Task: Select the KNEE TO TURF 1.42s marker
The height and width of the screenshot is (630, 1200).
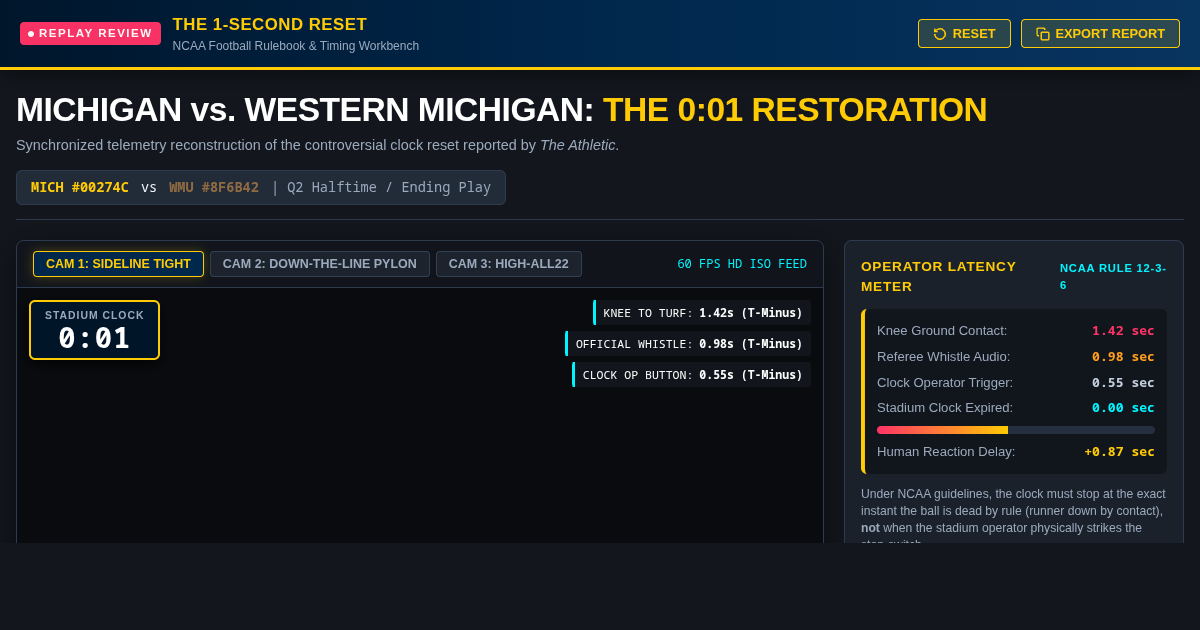Action: [x=702, y=313]
